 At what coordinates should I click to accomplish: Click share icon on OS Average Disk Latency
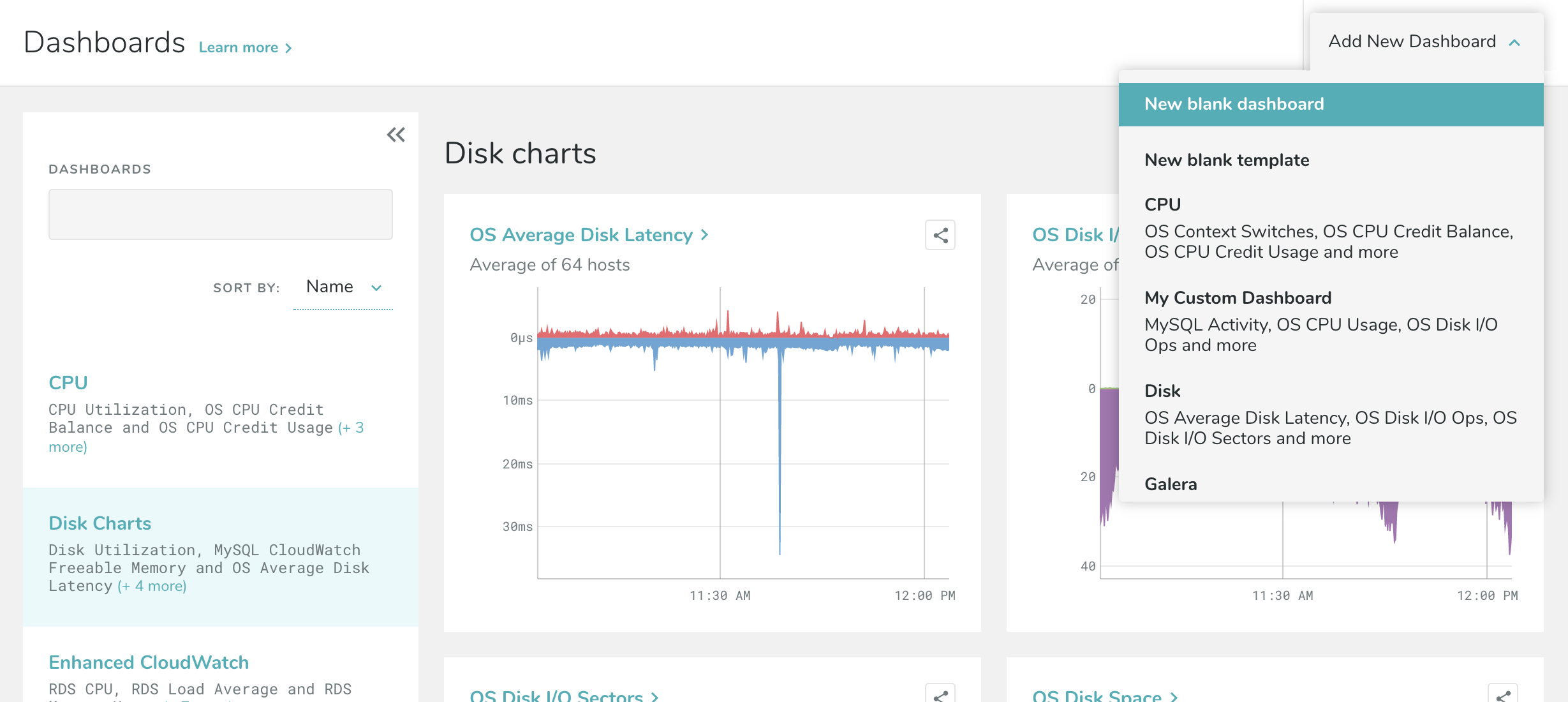coord(940,235)
